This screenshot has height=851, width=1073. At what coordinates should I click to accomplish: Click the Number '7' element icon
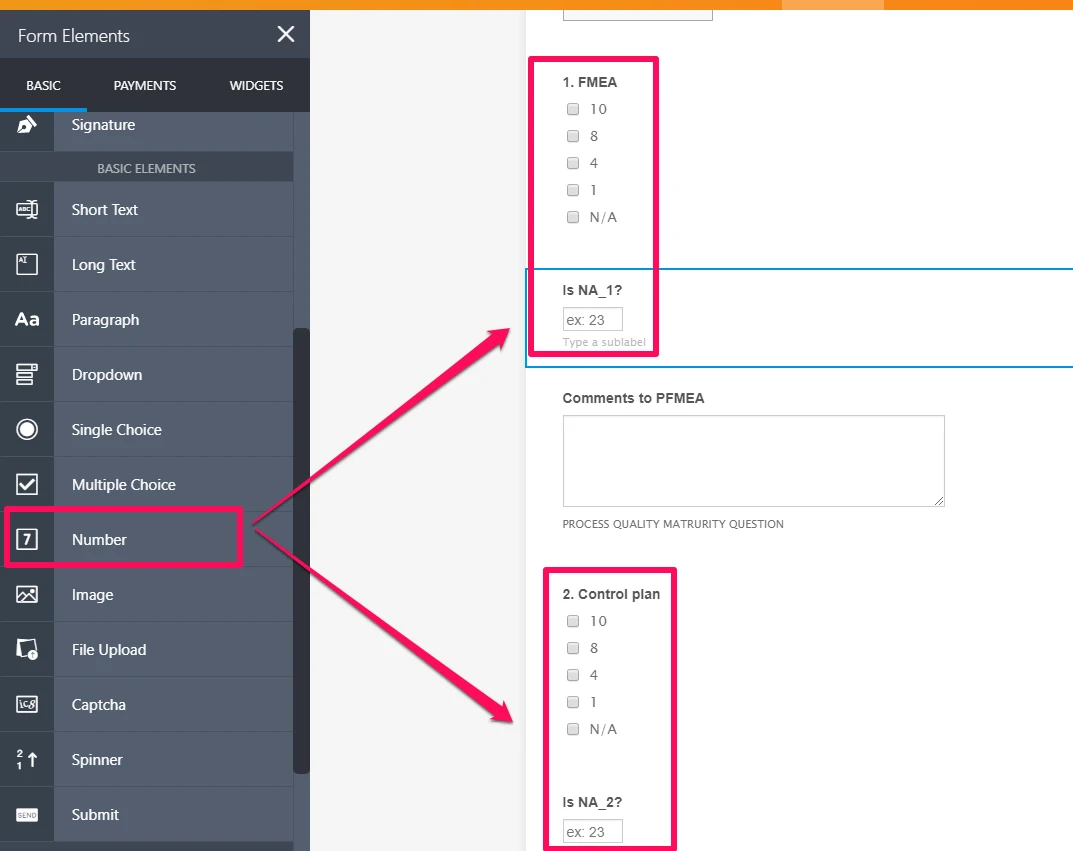pos(27,537)
